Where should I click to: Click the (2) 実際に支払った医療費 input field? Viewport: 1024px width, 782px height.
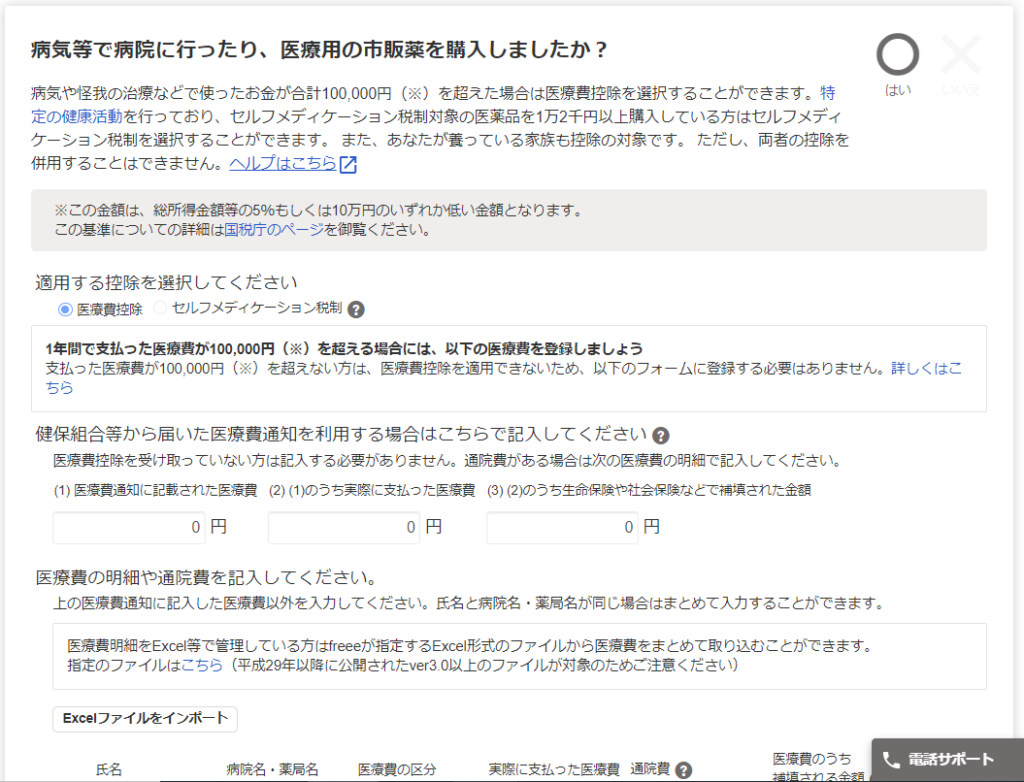click(x=345, y=526)
